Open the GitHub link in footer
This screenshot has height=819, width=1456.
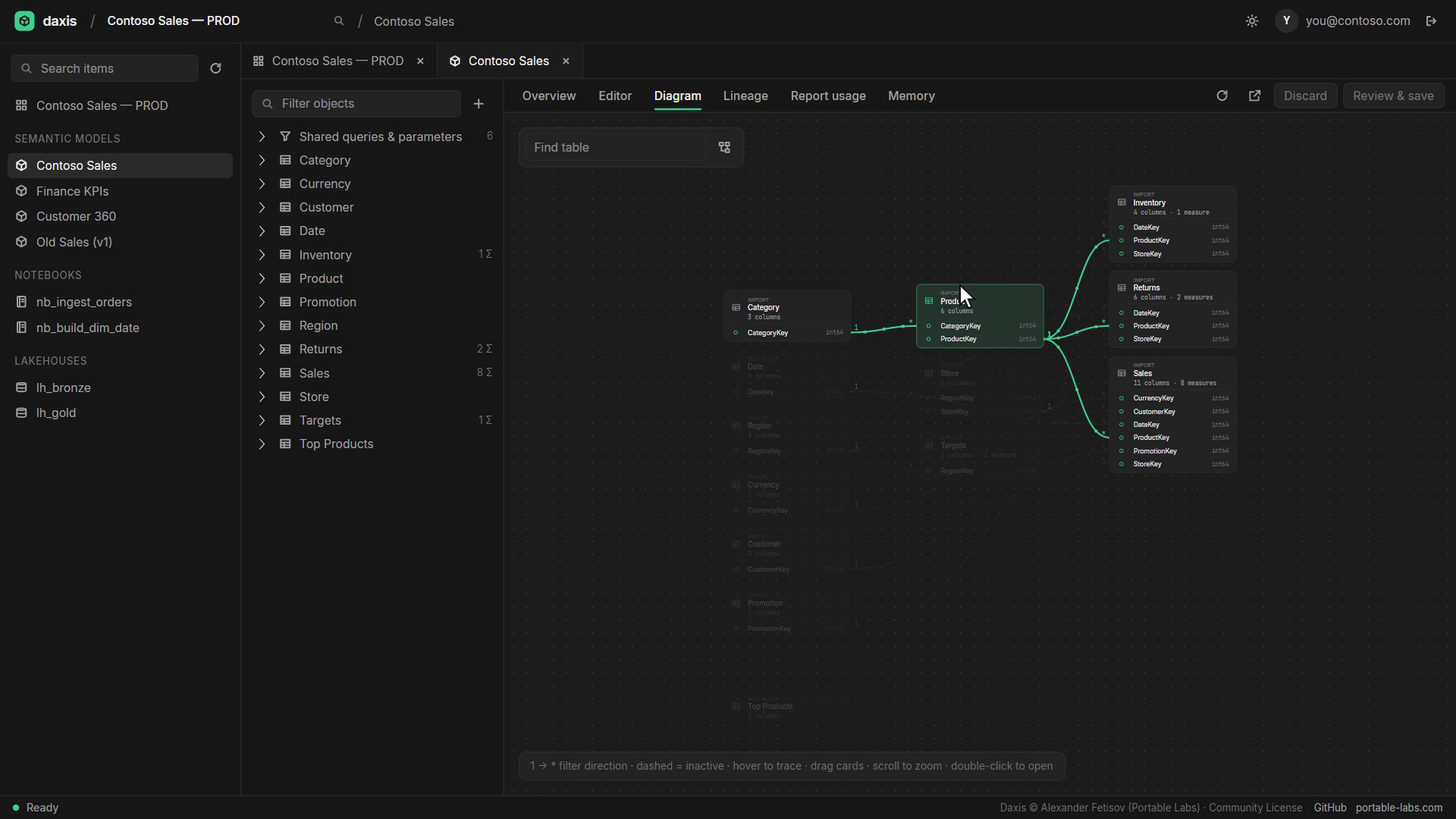pos(1330,808)
